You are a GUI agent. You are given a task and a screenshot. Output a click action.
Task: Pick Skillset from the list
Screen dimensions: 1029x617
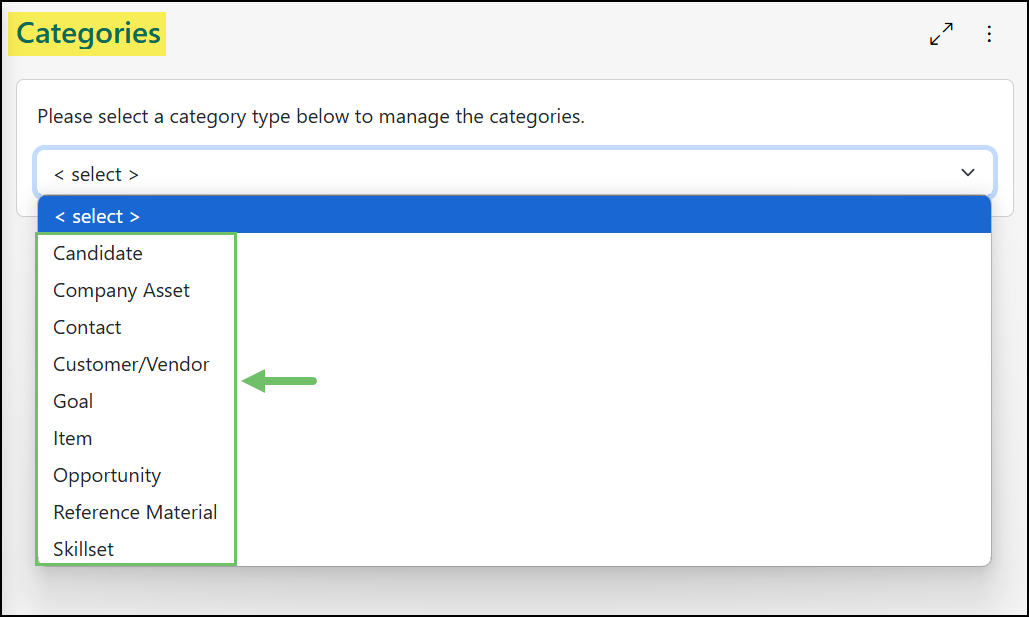[514, 549]
